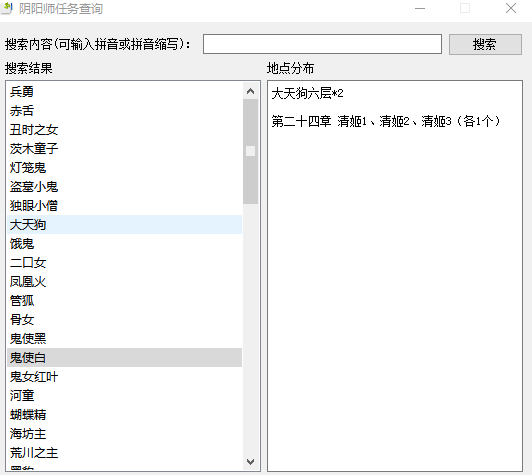Select 赤舌 in the results list
The image size is (532, 475).
tap(125, 111)
